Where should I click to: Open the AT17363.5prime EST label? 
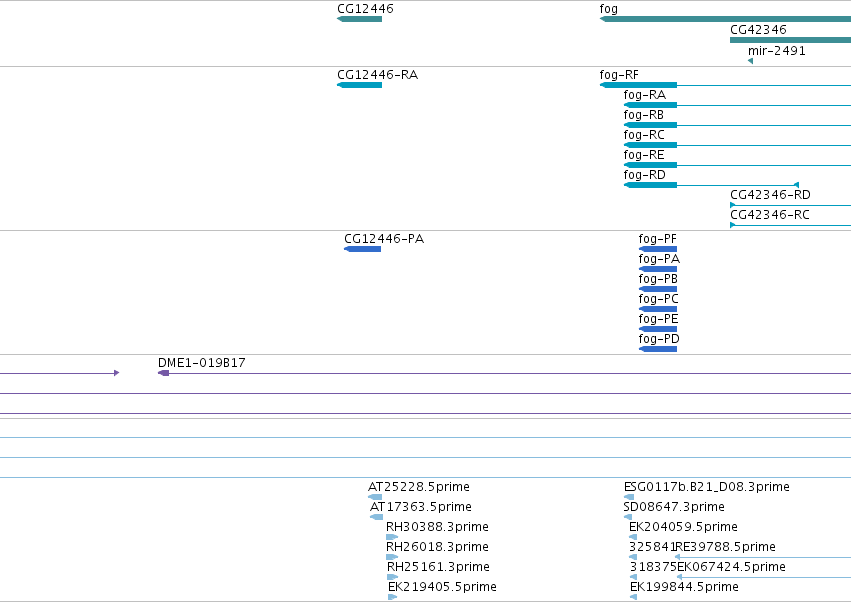tap(421, 507)
